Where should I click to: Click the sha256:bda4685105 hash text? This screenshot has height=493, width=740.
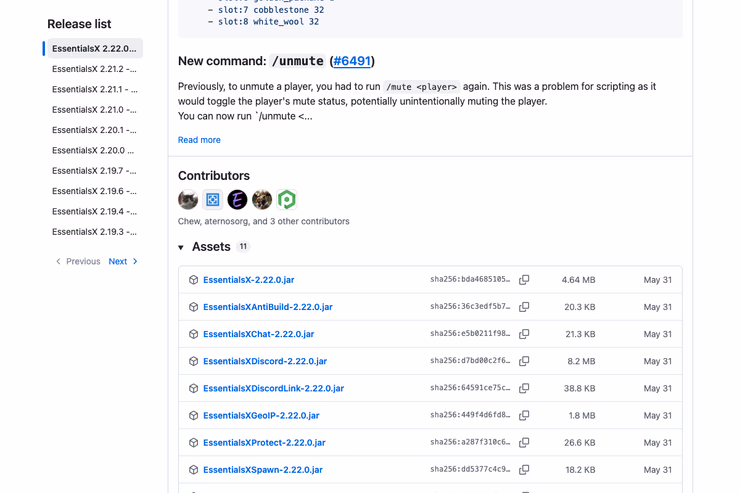[x=470, y=279]
